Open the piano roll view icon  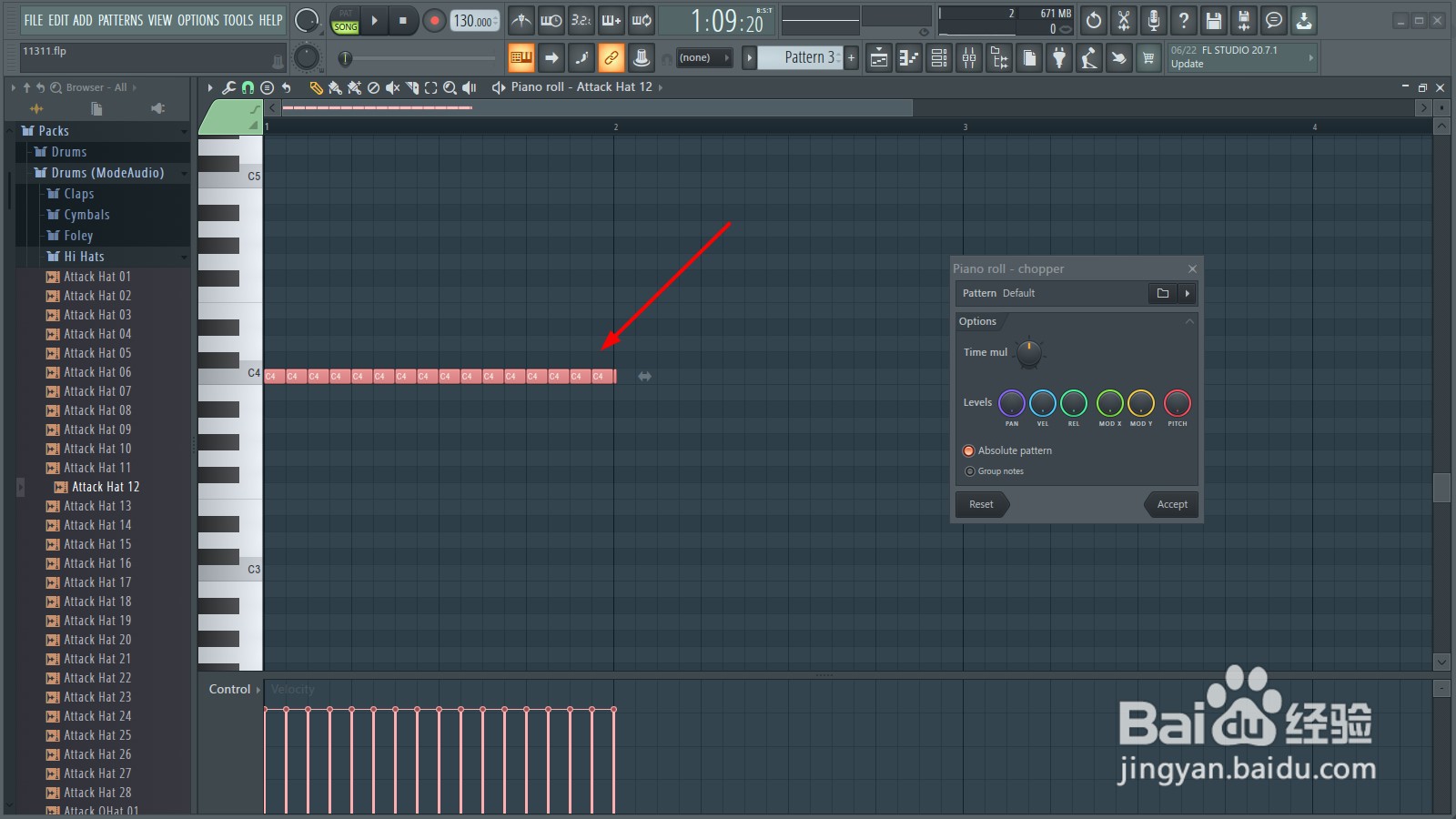click(908, 58)
